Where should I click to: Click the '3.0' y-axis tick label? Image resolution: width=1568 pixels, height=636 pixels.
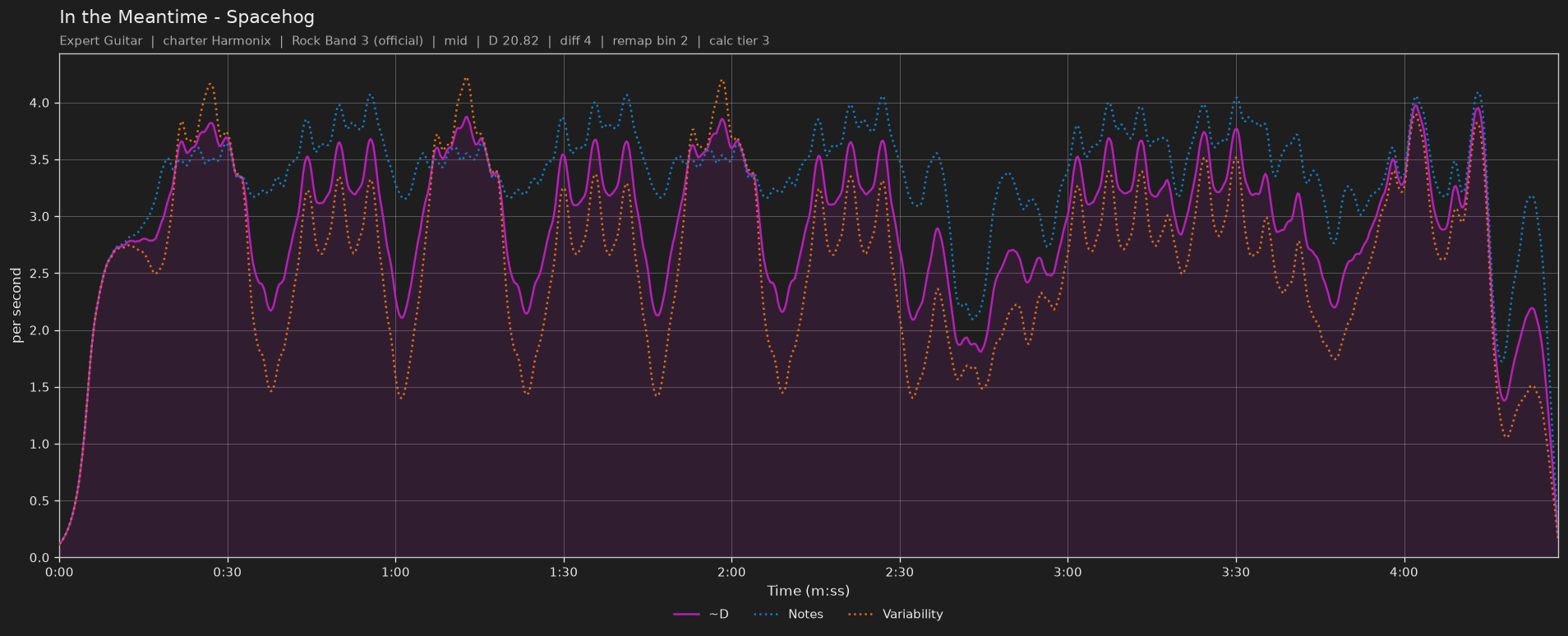39,217
